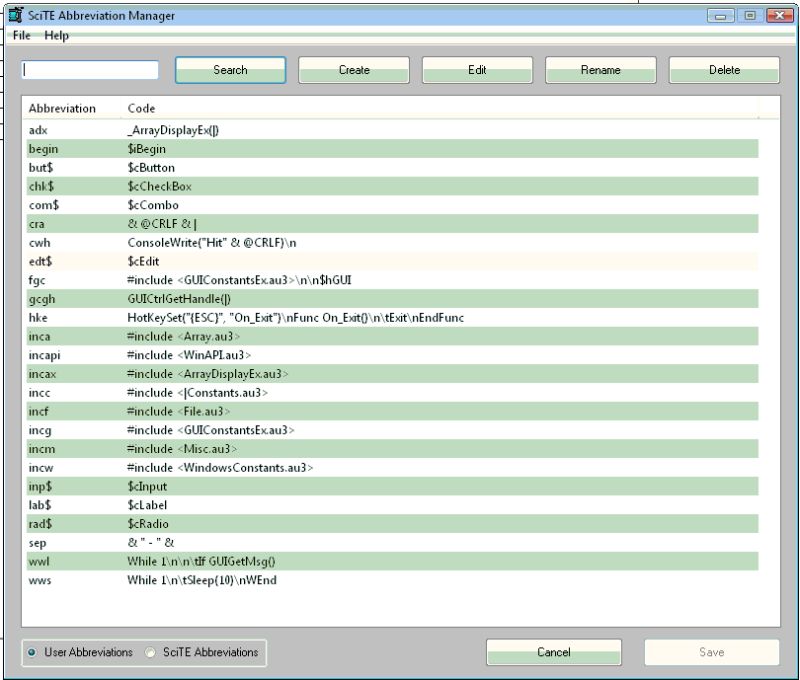This screenshot has height=680, width=800.
Task: Select the incax ArrayDisplayEx include row
Action: pyautogui.click(x=200, y=373)
